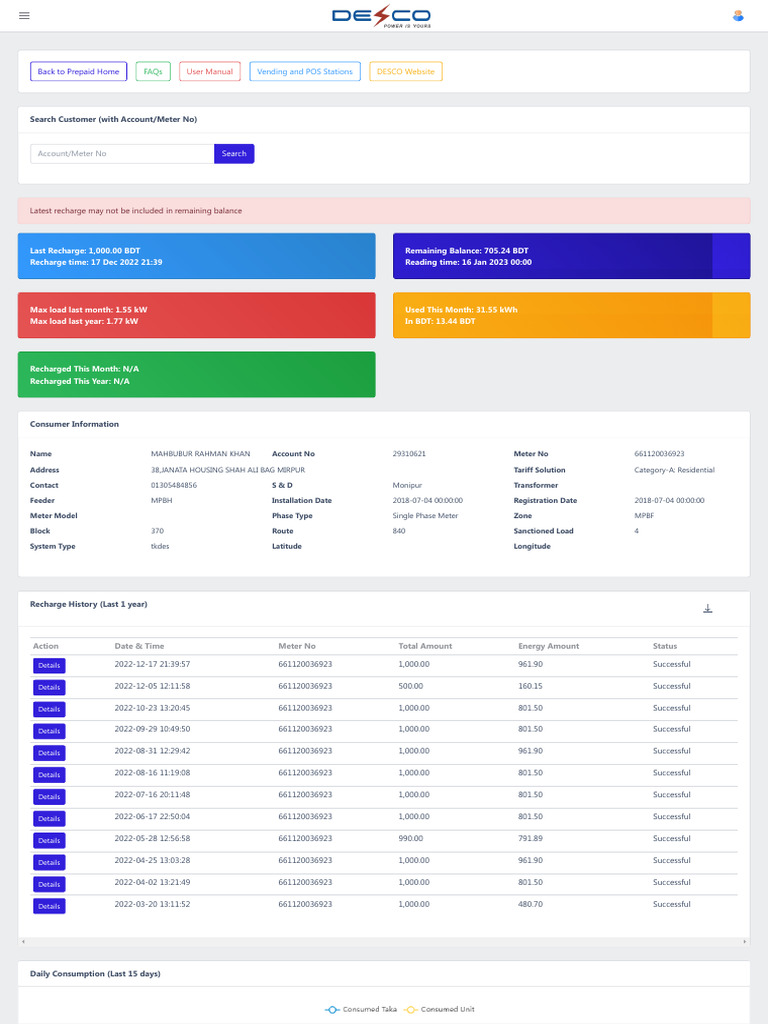View Details for the 2022-03-20 recharge
This screenshot has height=1024, width=768.
coord(49,906)
